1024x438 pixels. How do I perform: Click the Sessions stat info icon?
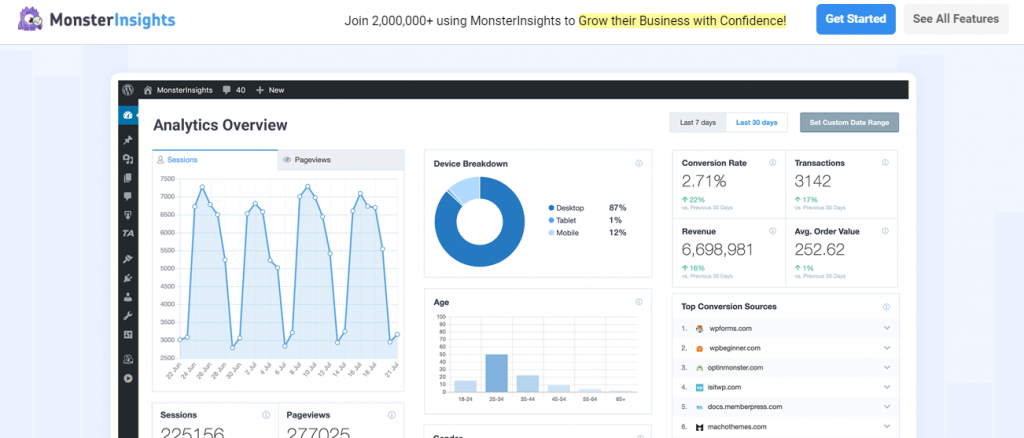(x=266, y=415)
